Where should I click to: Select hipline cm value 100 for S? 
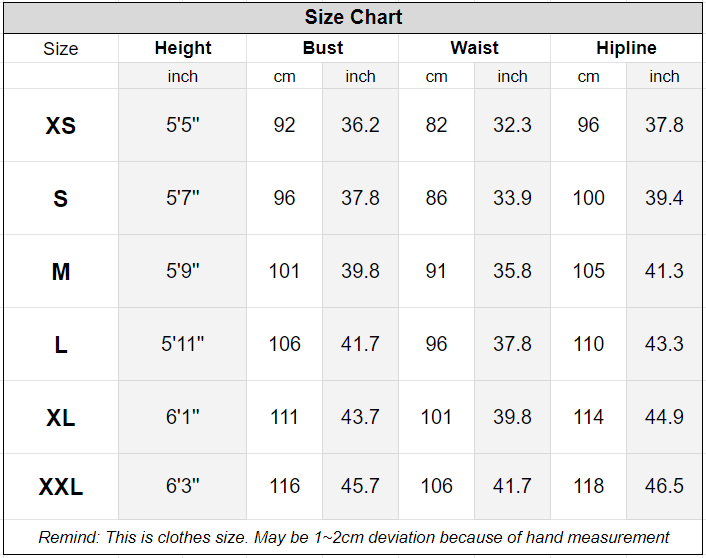pyautogui.click(x=589, y=198)
